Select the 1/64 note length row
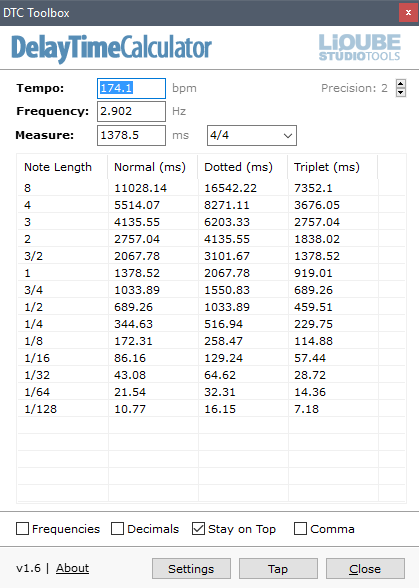 point(211,392)
